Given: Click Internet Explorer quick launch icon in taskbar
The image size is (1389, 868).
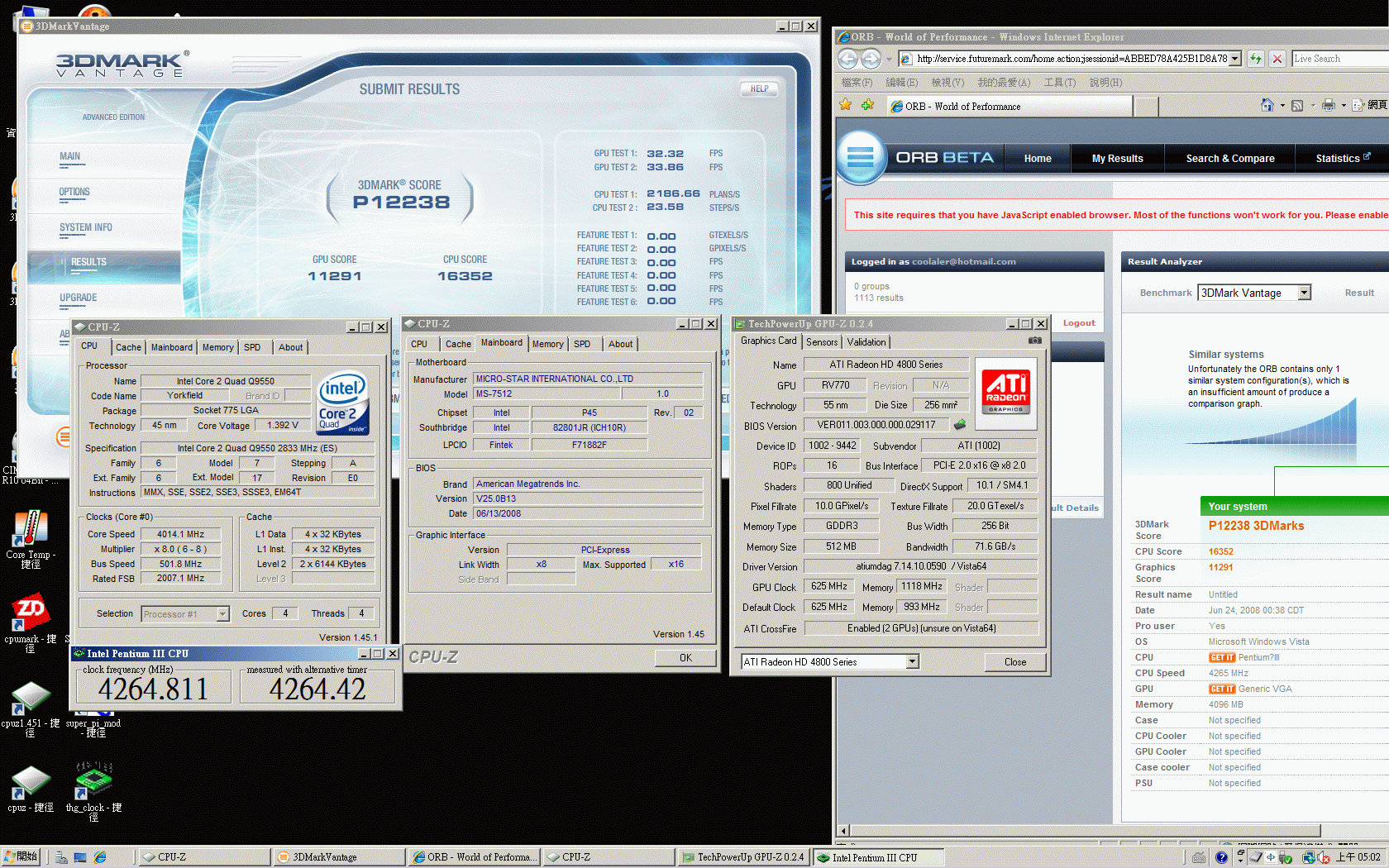Looking at the screenshot, I should tap(100, 857).
